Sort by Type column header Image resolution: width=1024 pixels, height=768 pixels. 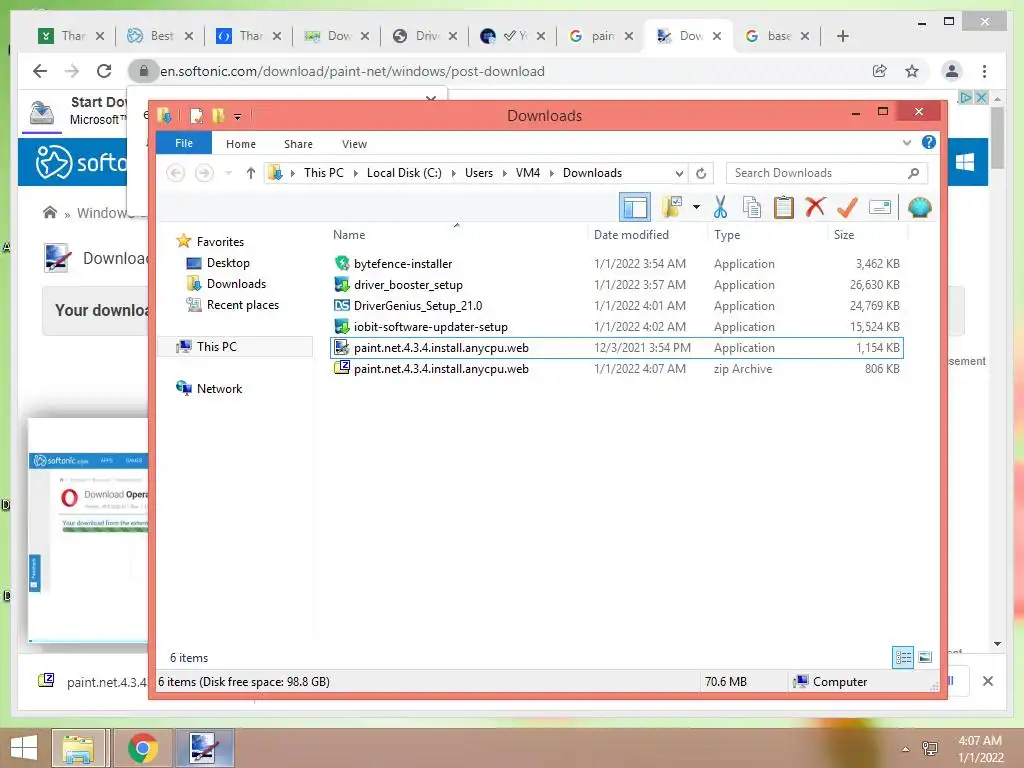727,235
